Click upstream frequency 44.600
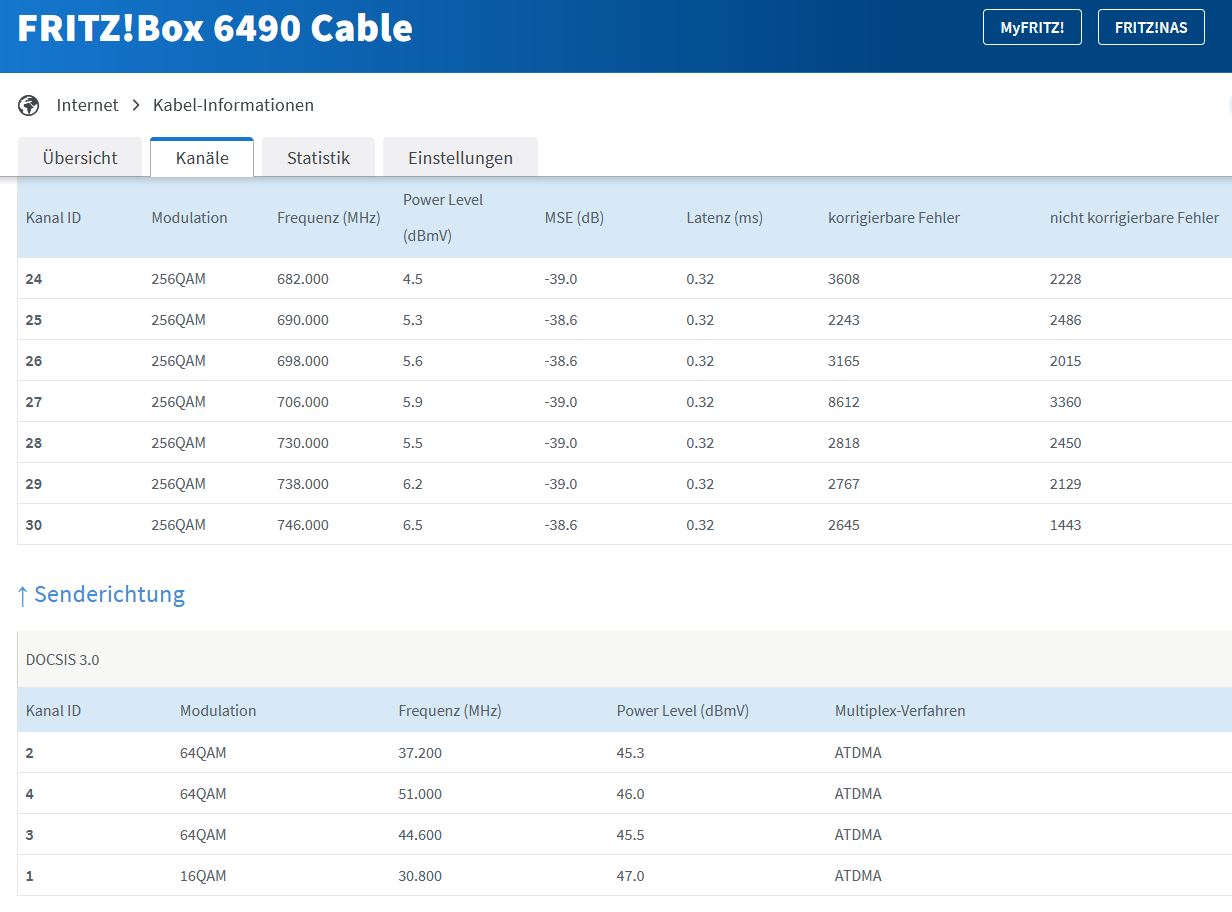The height and width of the screenshot is (912, 1232). point(420,835)
